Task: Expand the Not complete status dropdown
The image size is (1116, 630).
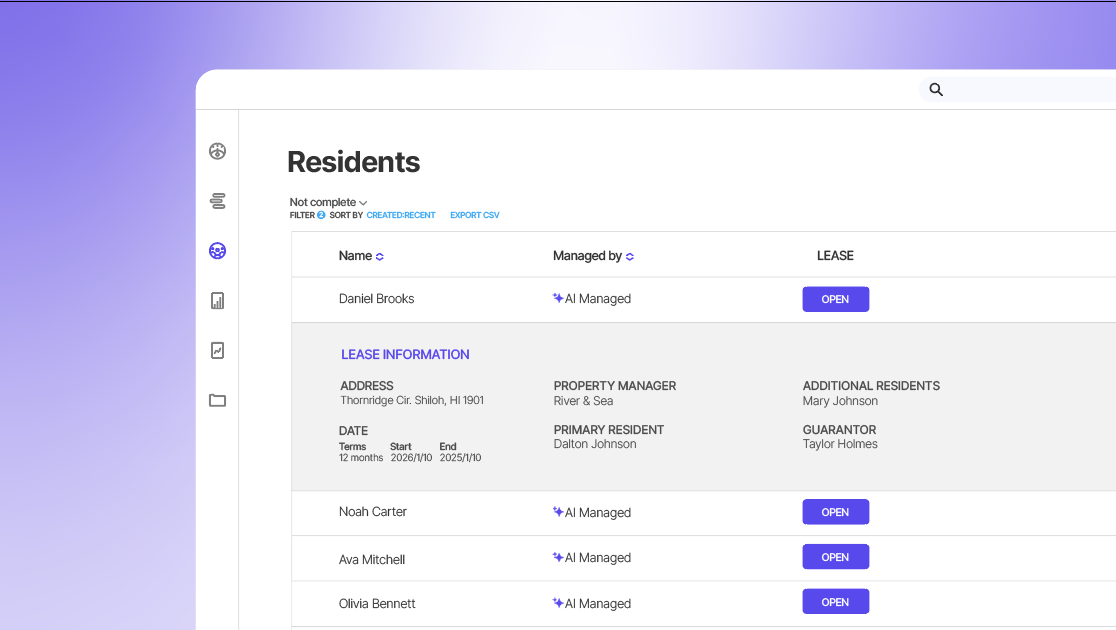Action: pos(328,203)
